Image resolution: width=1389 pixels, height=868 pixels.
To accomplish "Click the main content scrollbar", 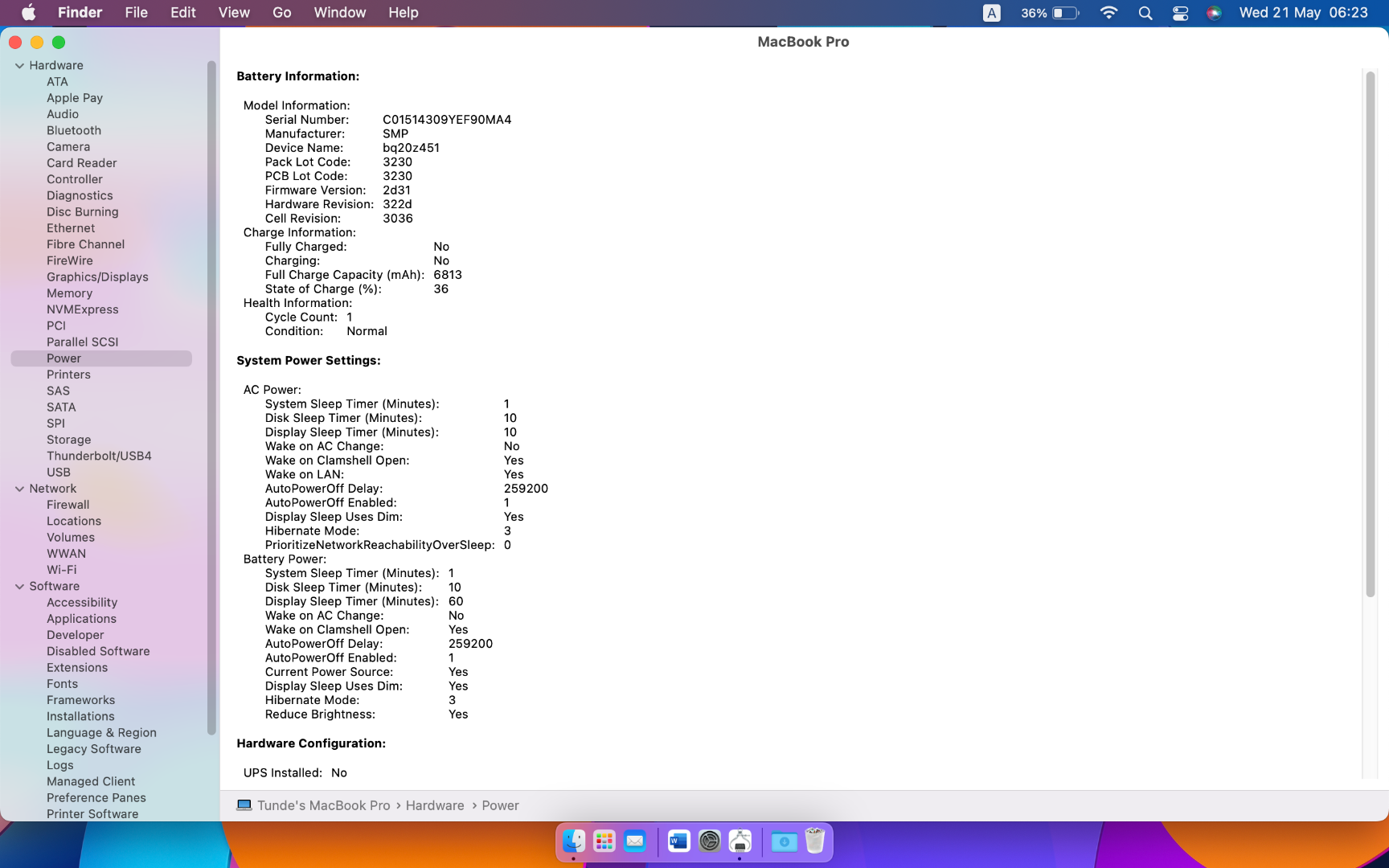I will [x=1371, y=334].
